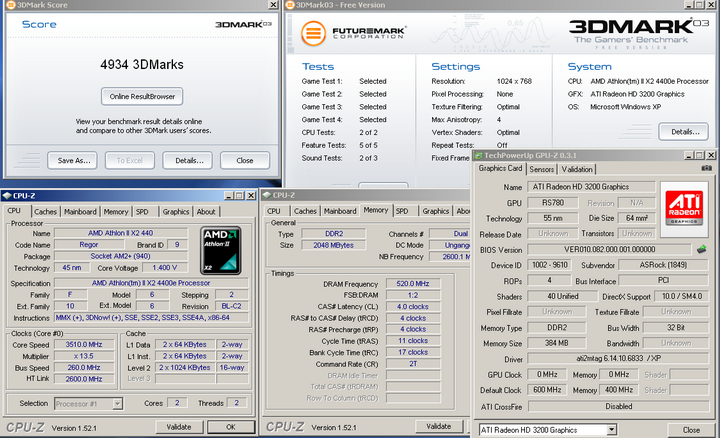Click the AMD Athlon II logo in CPU-Z
The image size is (720, 438).
[x=221, y=250]
